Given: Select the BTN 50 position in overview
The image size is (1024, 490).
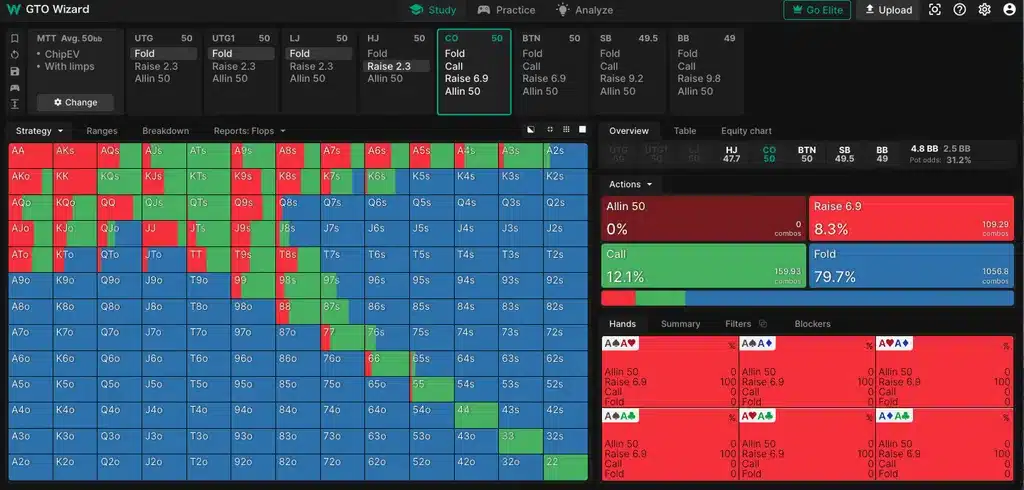Looking at the screenshot, I should click(807, 154).
